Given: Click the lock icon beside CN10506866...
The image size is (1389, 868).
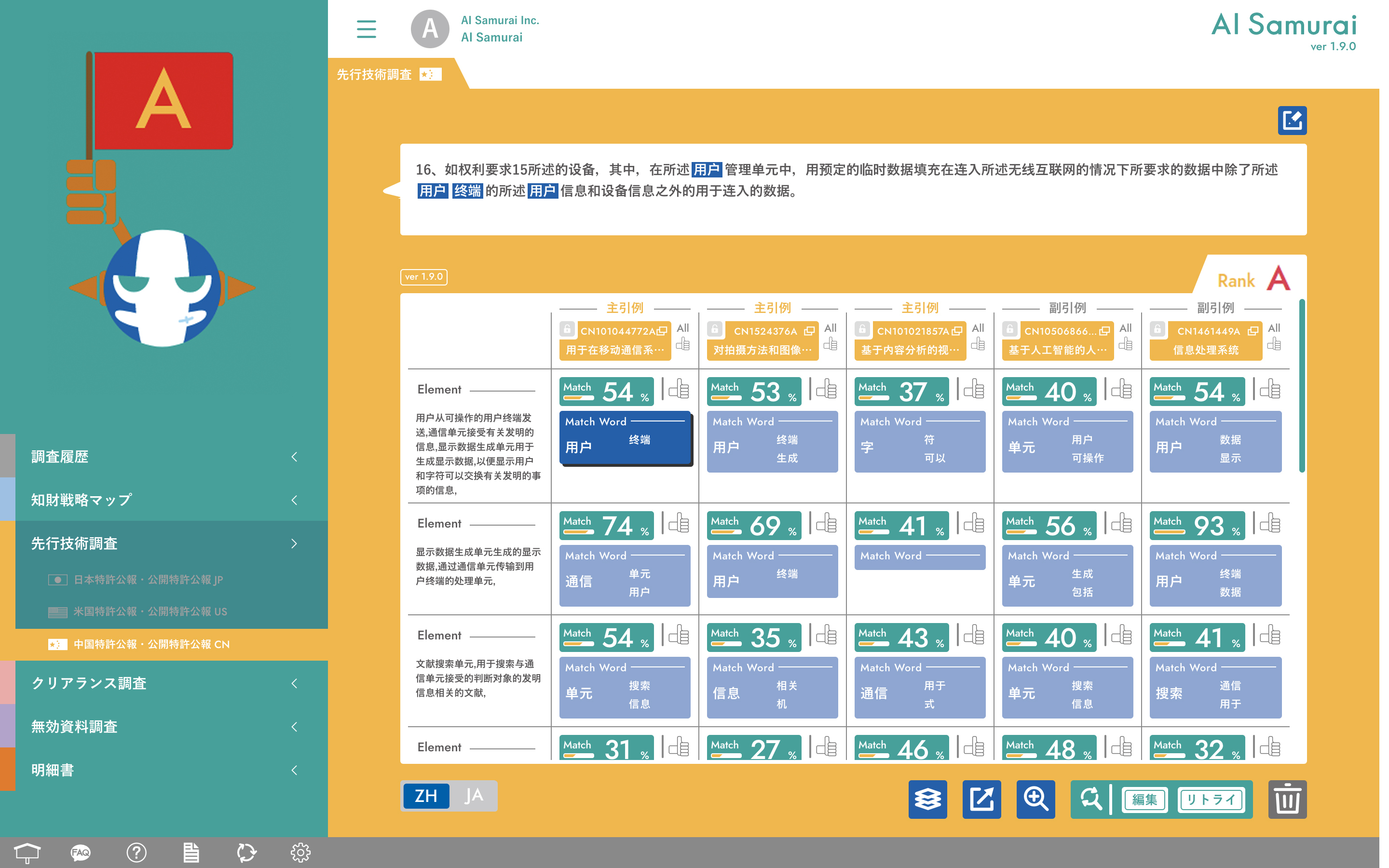Looking at the screenshot, I should click(x=1009, y=329).
